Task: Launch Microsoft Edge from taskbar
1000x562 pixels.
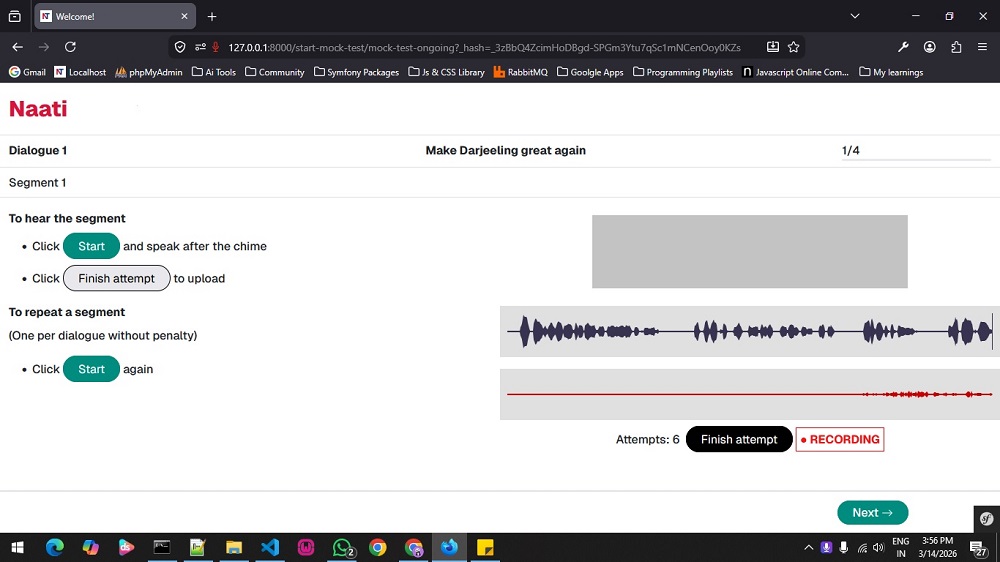Action: point(55,547)
